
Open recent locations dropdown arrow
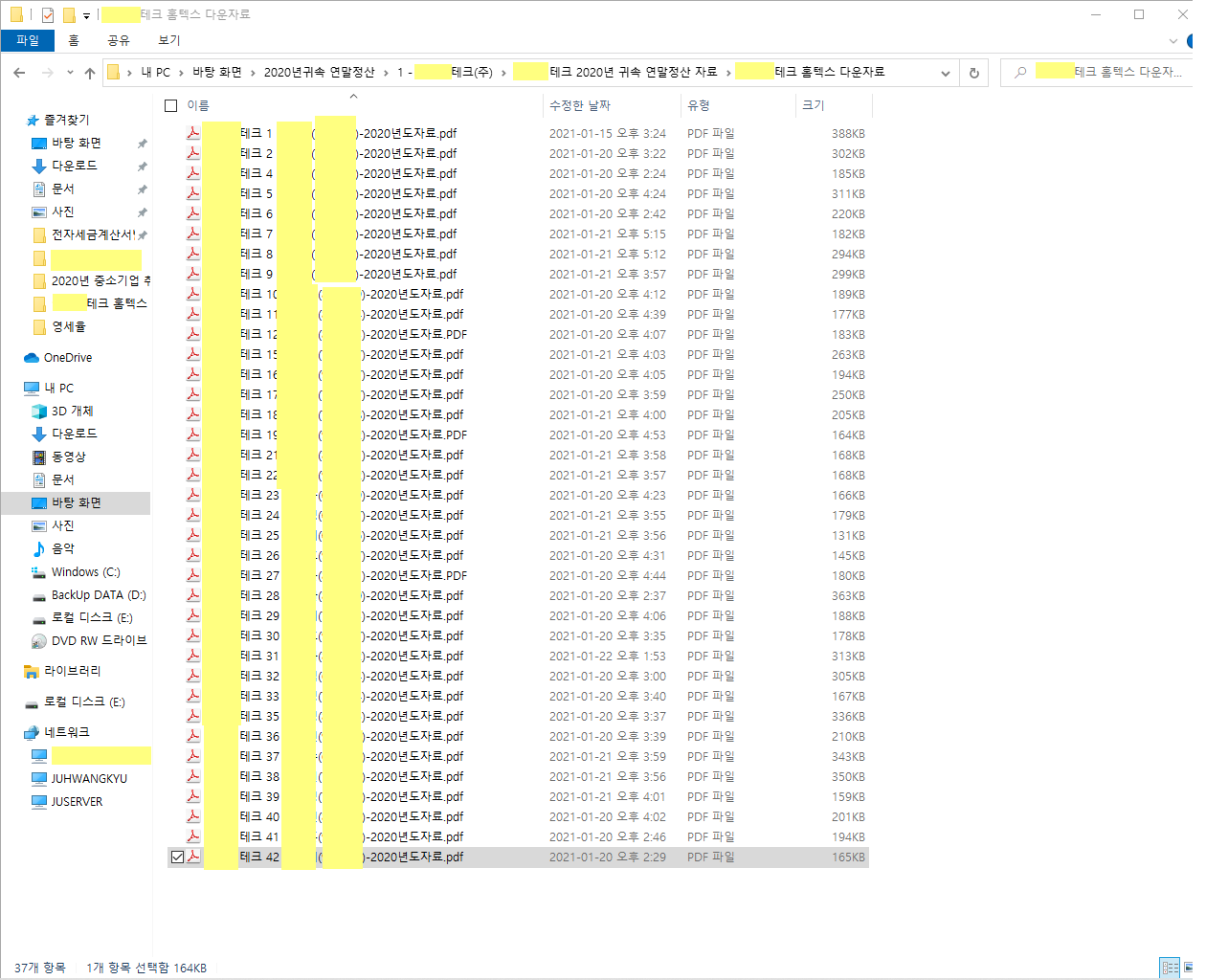pos(70,73)
